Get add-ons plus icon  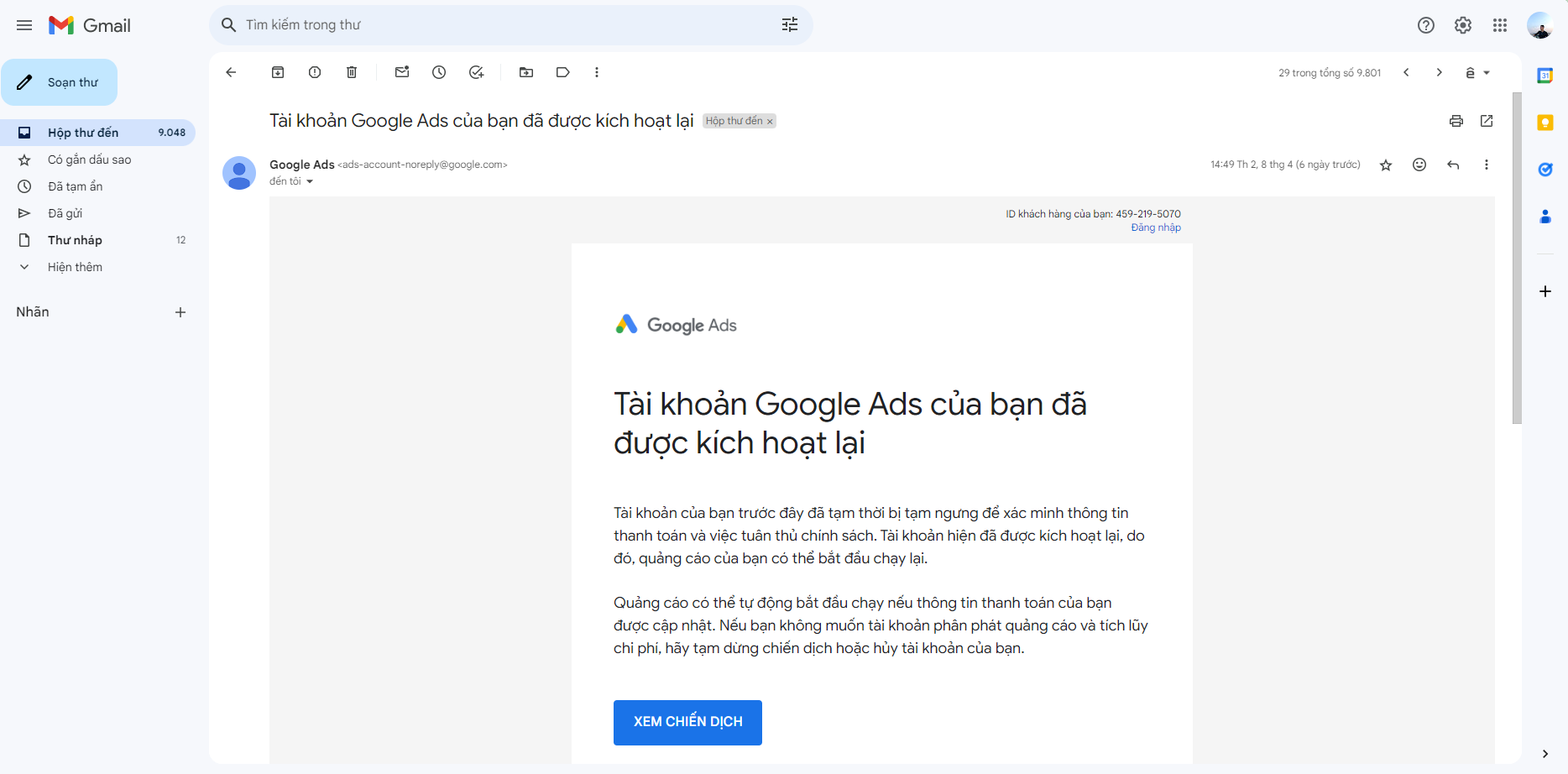pyautogui.click(x=1544, y=291)
